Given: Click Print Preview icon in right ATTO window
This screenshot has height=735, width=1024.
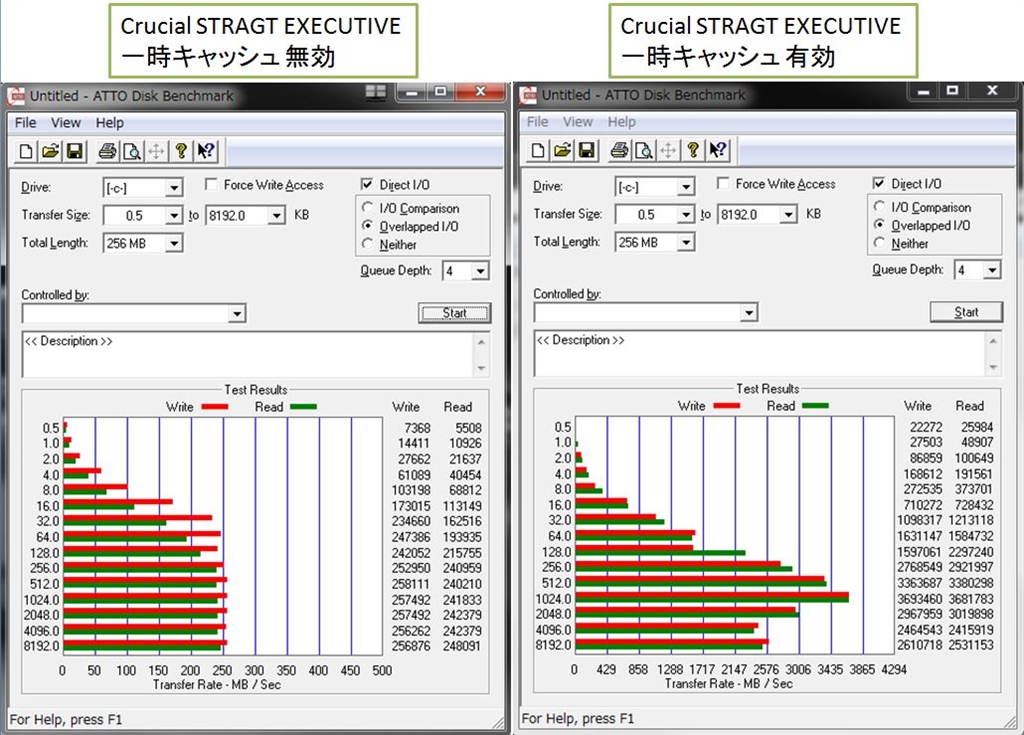Looking at the screenshot, I should point(644,150).
